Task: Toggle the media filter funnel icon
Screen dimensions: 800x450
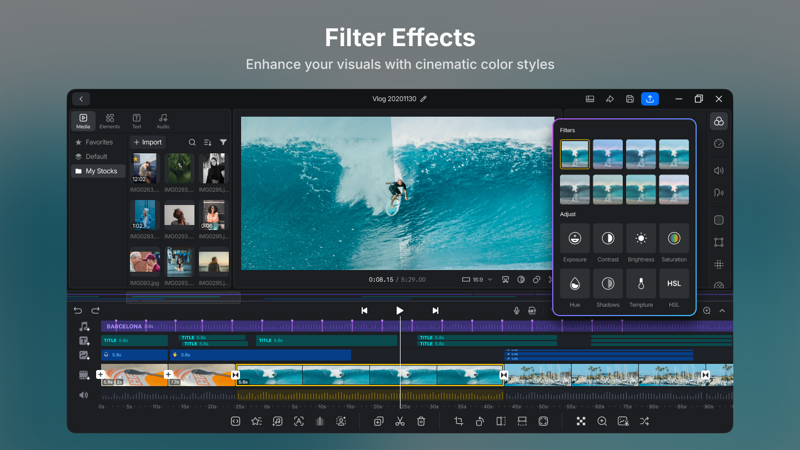Action: [x=223, y=142]
